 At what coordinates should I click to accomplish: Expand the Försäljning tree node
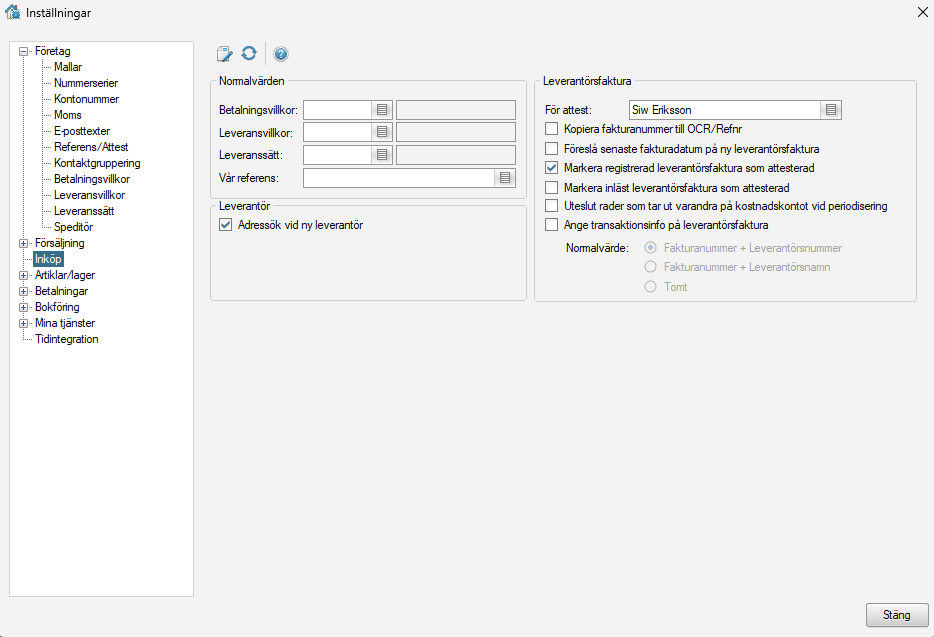[24, 243]
